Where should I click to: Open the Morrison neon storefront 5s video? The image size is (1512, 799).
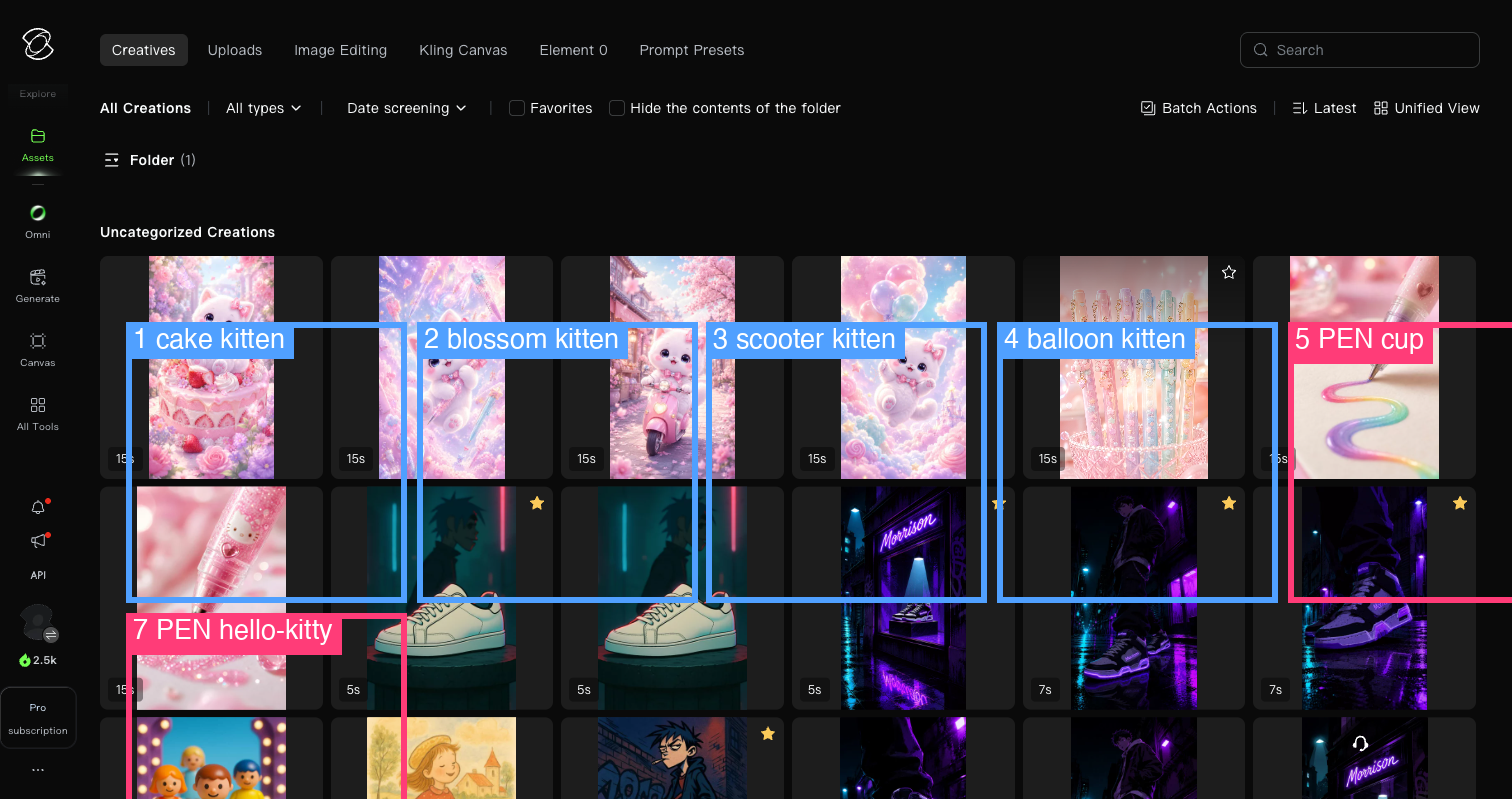click(903, 598)
